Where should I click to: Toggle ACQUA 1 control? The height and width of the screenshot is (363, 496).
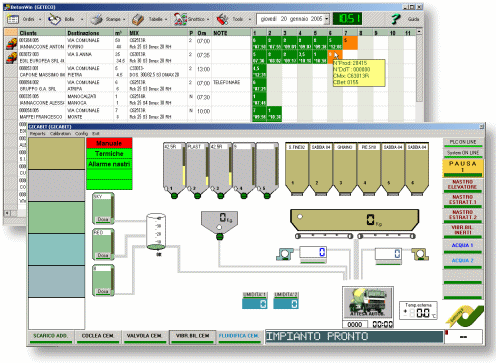(x=463, y=246)
